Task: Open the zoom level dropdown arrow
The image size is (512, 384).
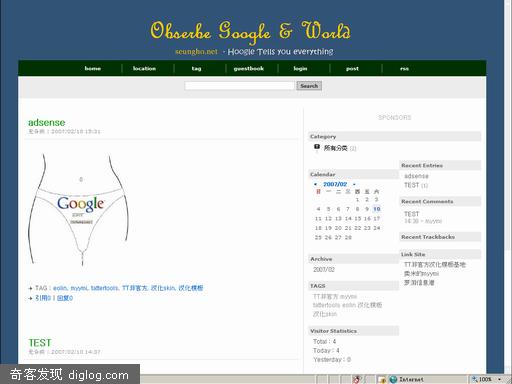Action: (x=500, y=379)
